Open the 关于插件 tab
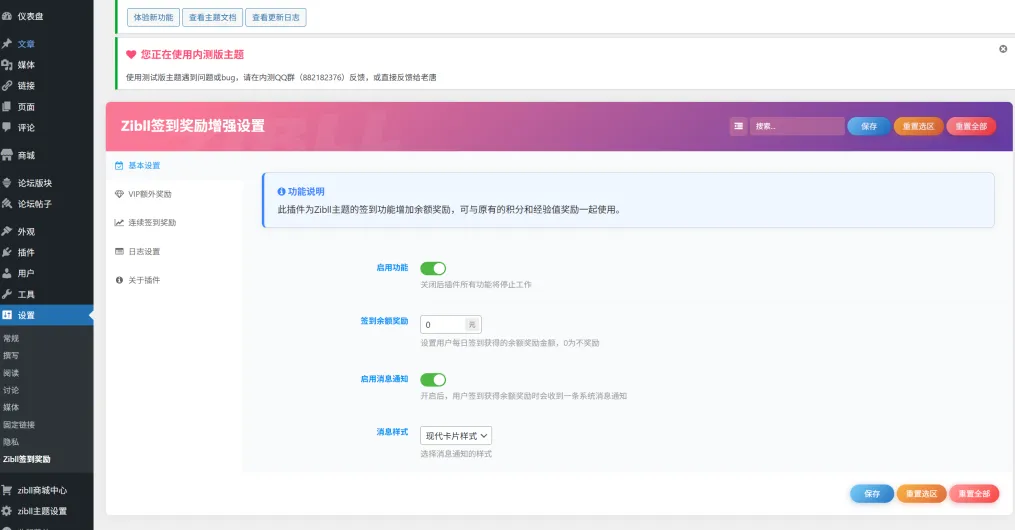 (x=173, y=280)
